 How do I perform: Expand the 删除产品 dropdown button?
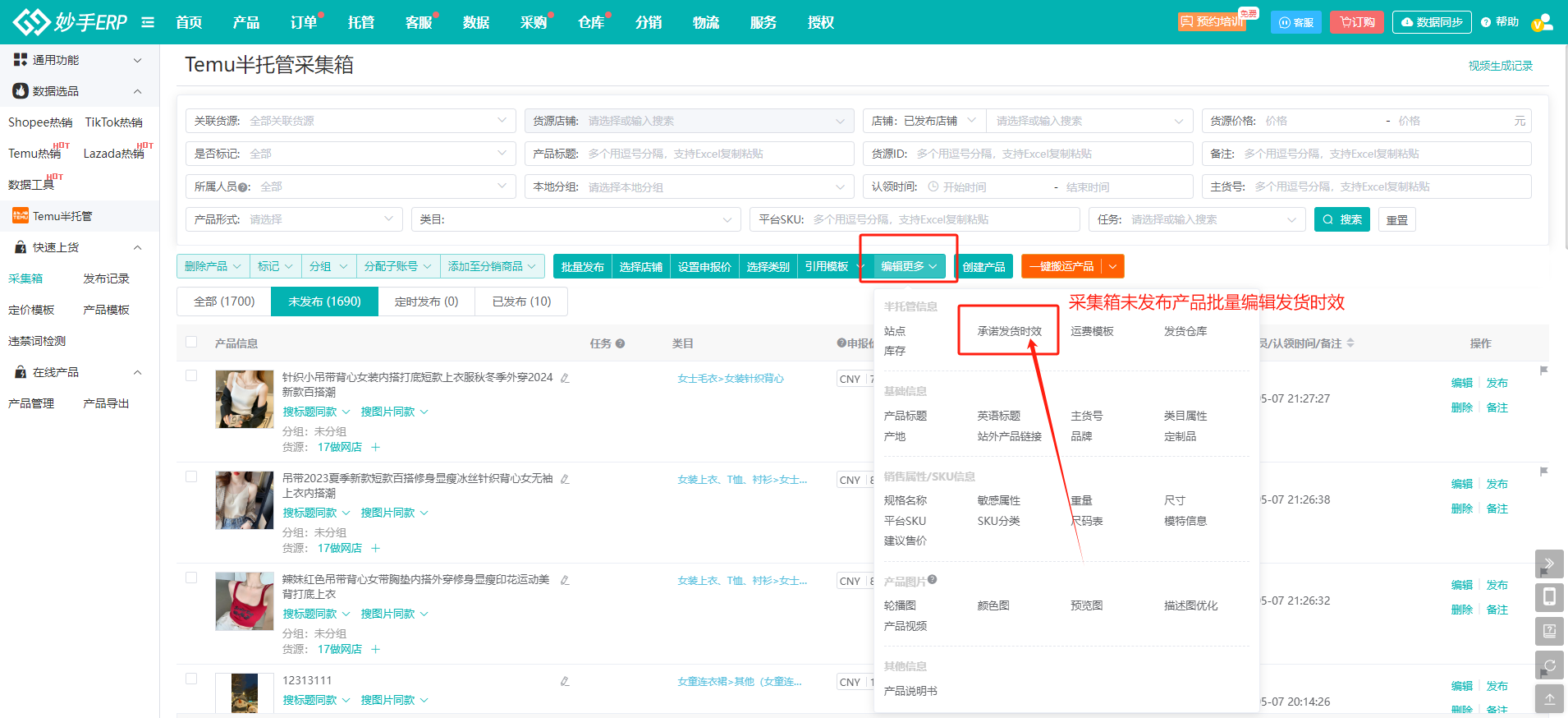[x=213, y=266]
